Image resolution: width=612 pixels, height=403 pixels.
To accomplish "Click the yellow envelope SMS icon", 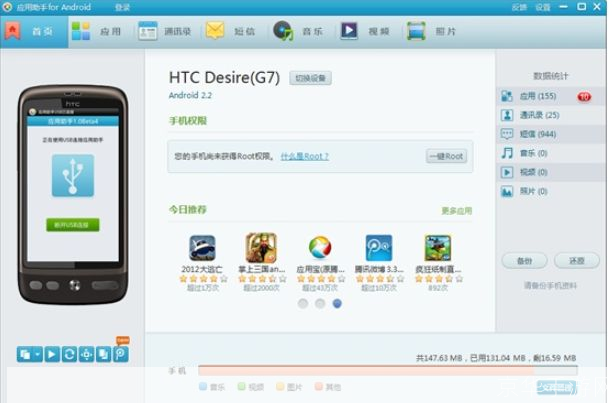I will pos(215,30).
